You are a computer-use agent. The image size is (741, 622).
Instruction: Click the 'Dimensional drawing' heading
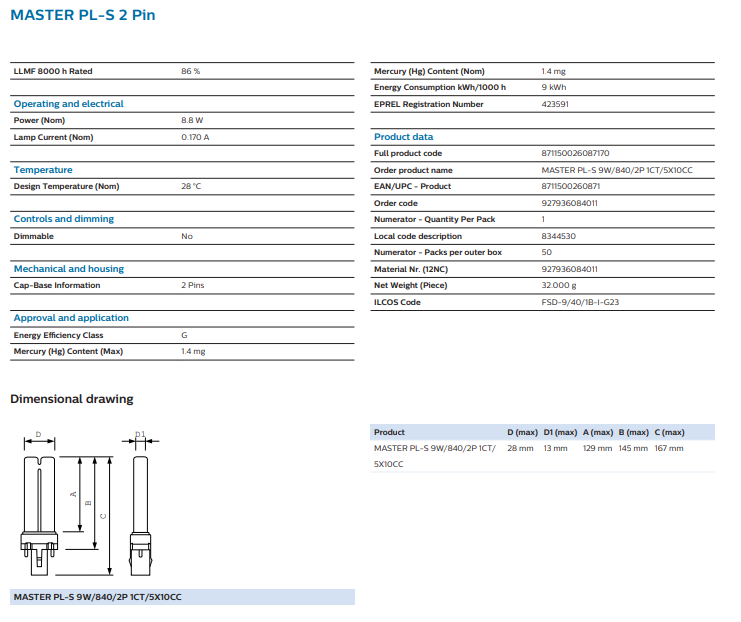[72, 399]
